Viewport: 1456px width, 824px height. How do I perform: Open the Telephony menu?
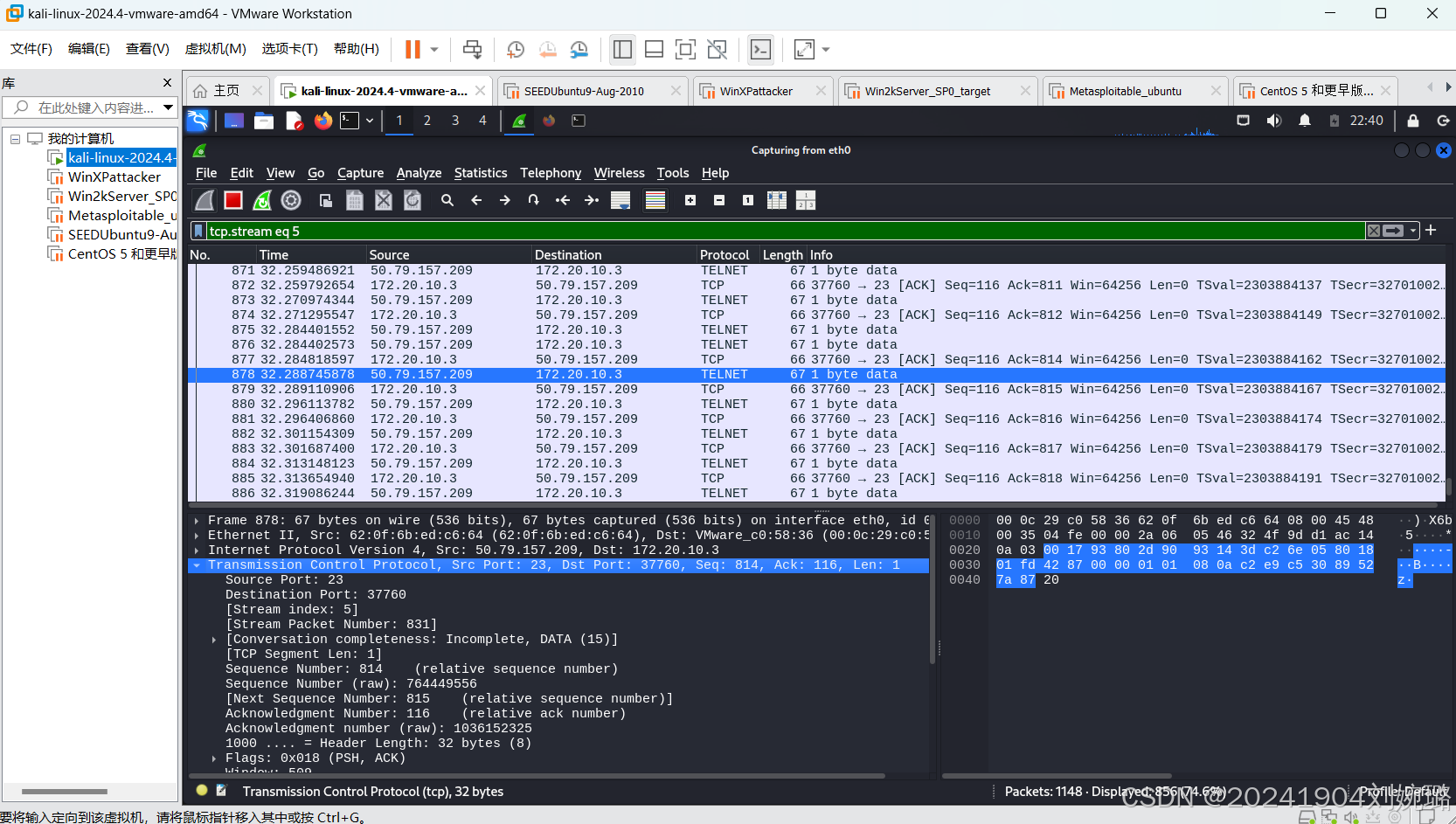point(551,173)
